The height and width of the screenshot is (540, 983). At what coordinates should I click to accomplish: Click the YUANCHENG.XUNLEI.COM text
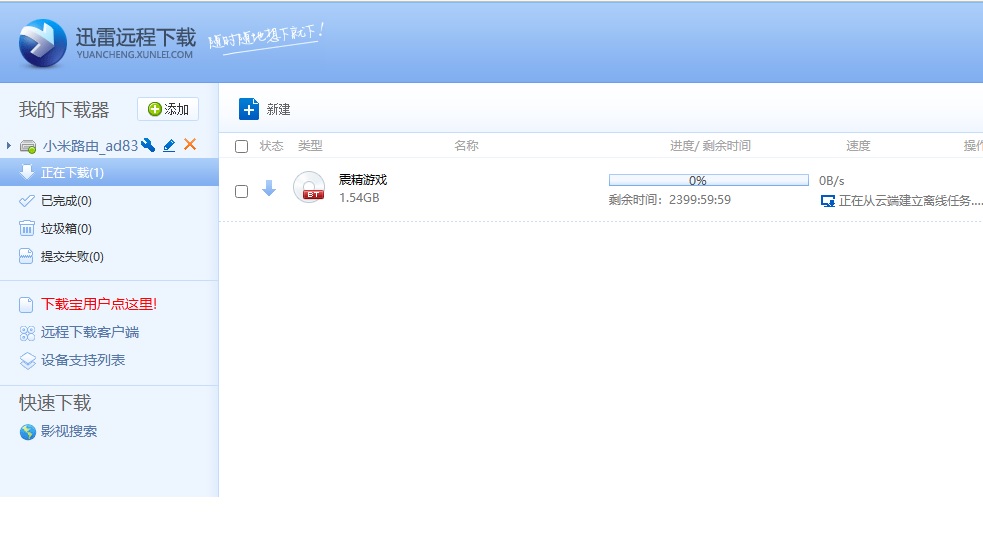[x=135, y=55]
